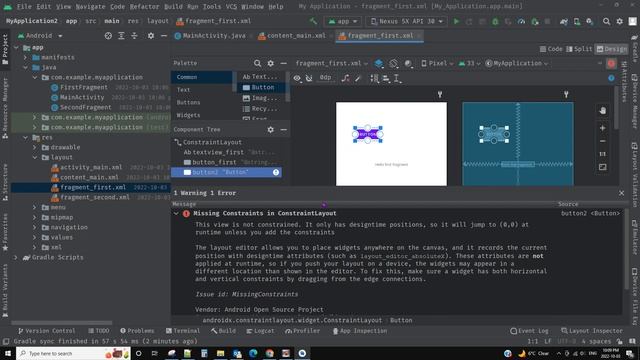Image resolution: width=640 pixels, height=360 pixels.
Task: Open Palette settings gear
Action: (x=270, y=63)
